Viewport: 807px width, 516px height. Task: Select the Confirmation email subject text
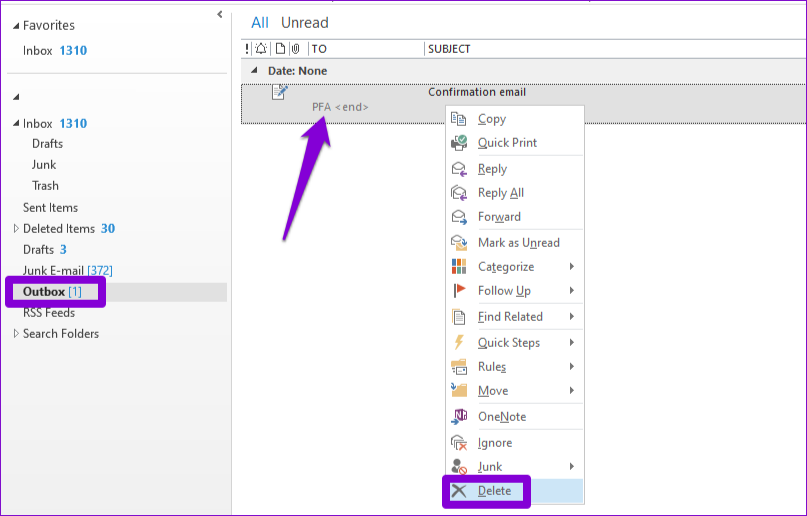coord(477,92)
